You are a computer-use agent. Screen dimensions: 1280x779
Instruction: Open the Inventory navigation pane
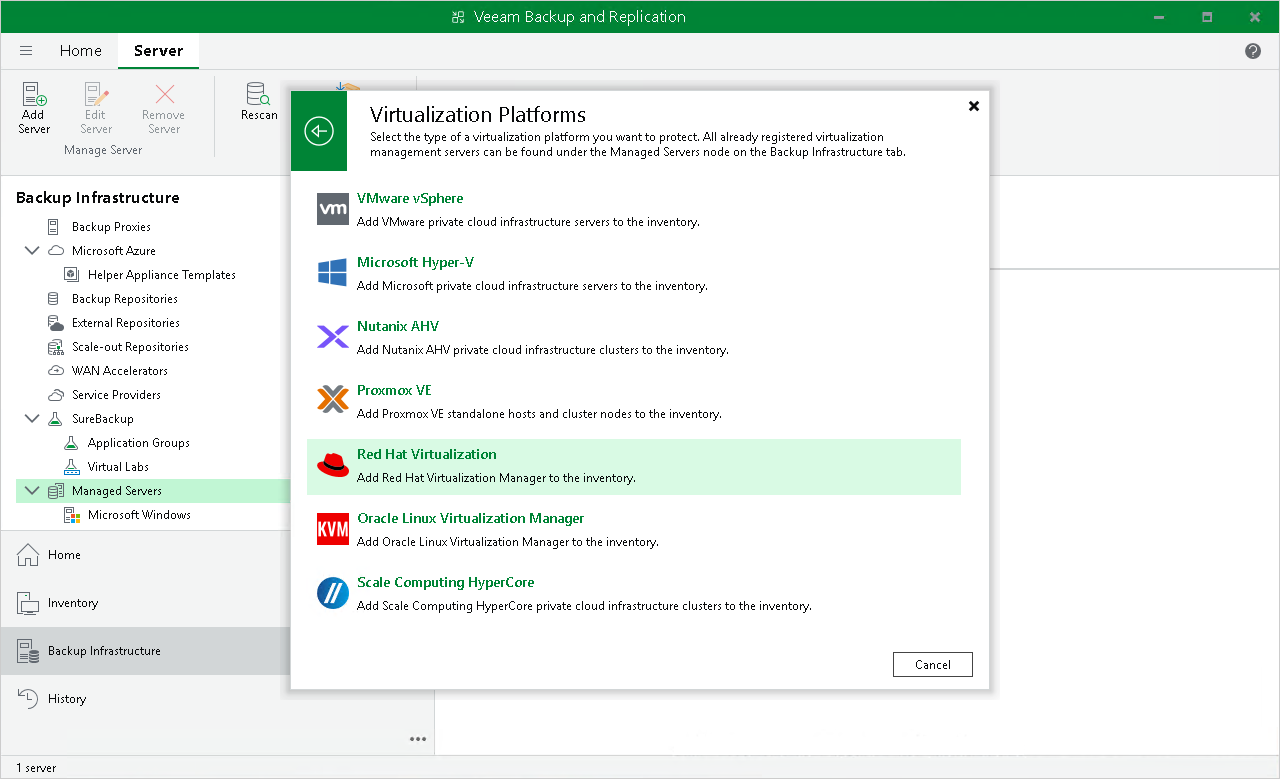point(217,603)
